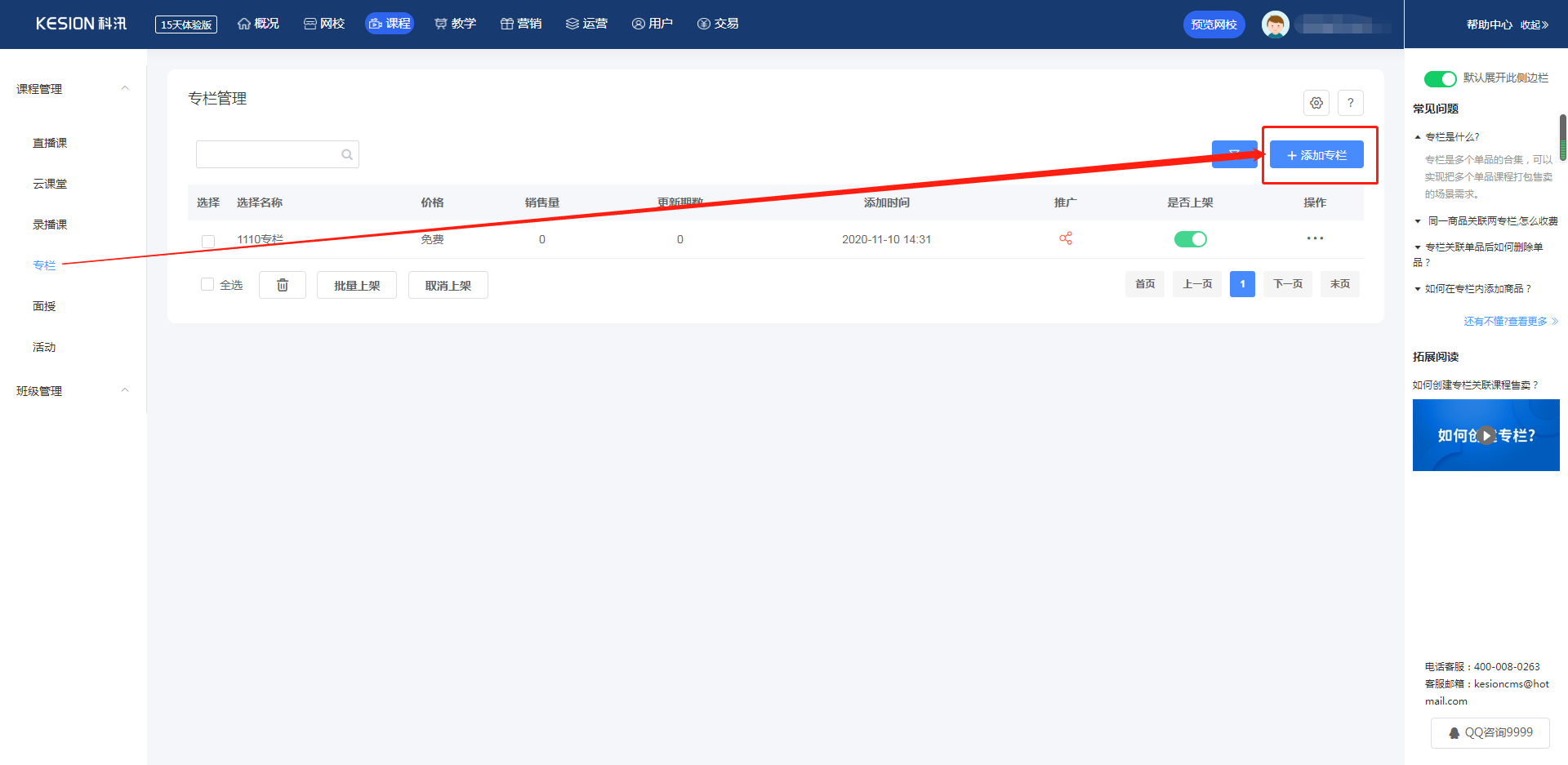The width and height of the screenshot is (1568, 765).
Task: Click the 1110专栏 name cell
Action: [x=261, y=239]
